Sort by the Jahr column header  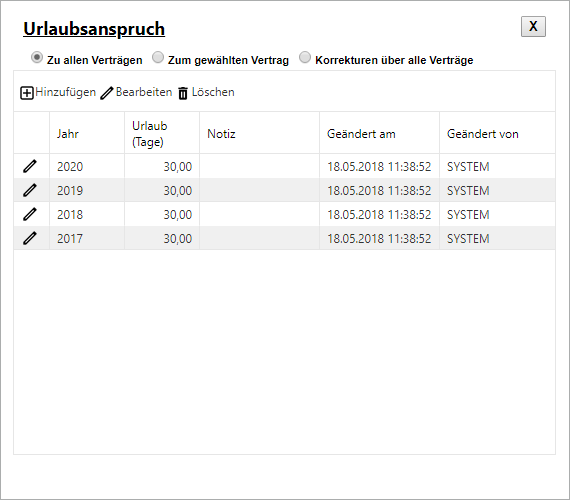(x=87, y=133)
